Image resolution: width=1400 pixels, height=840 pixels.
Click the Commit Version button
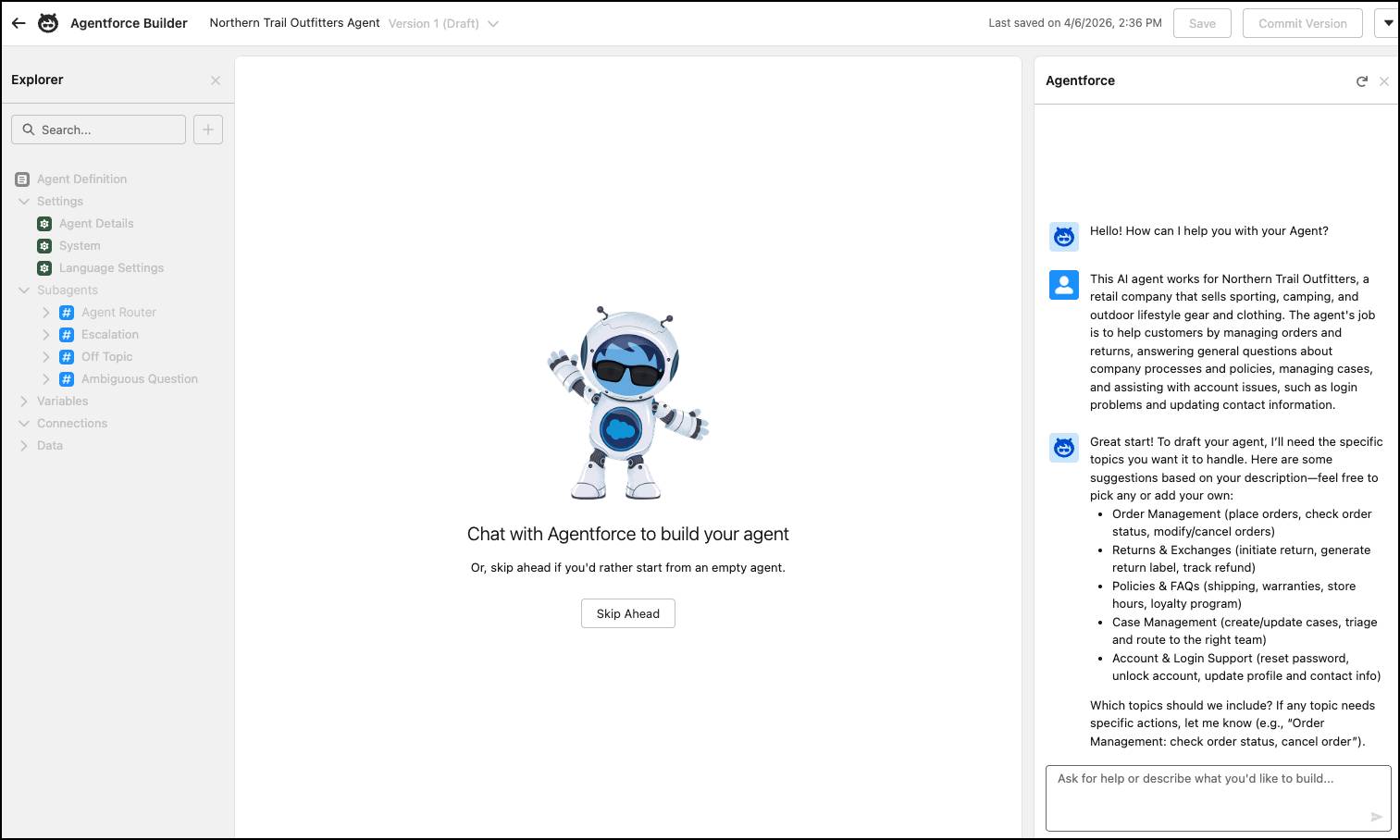click(1303, 23)
